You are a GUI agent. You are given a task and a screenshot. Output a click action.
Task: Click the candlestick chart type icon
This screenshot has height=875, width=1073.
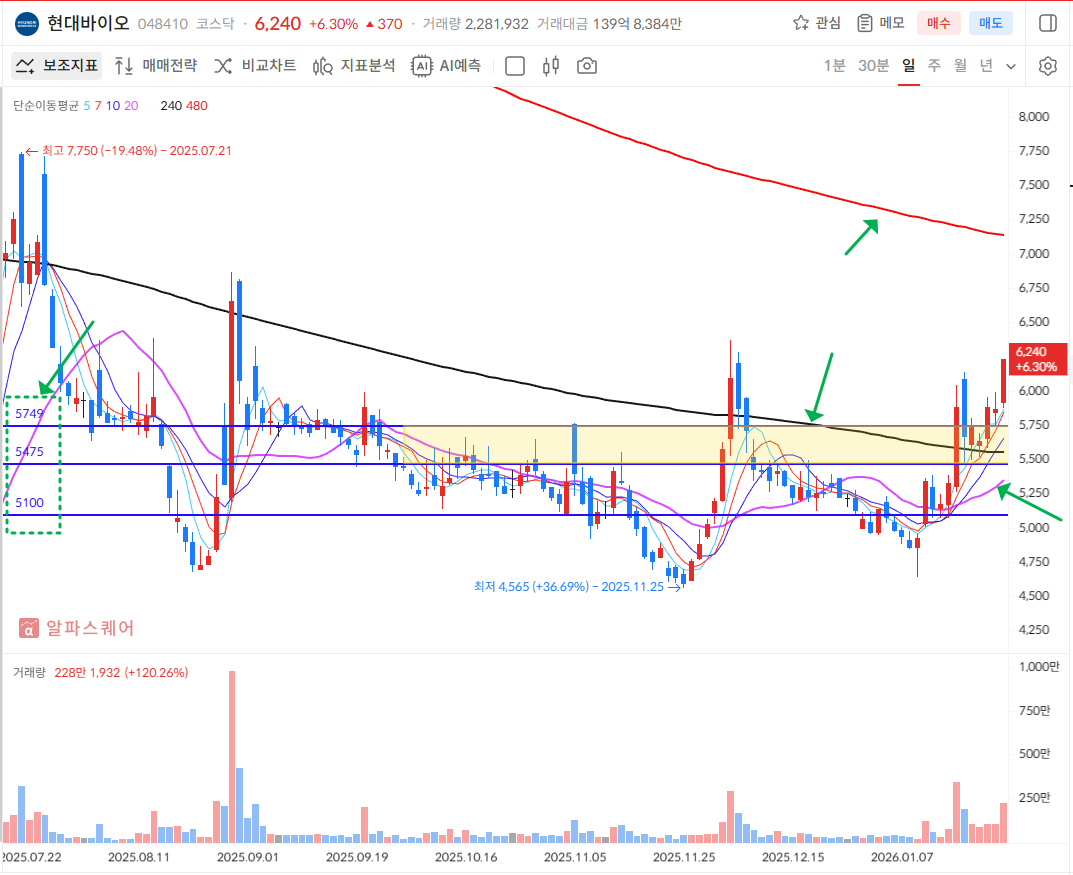pyautogui.click(x=550, y=66)
